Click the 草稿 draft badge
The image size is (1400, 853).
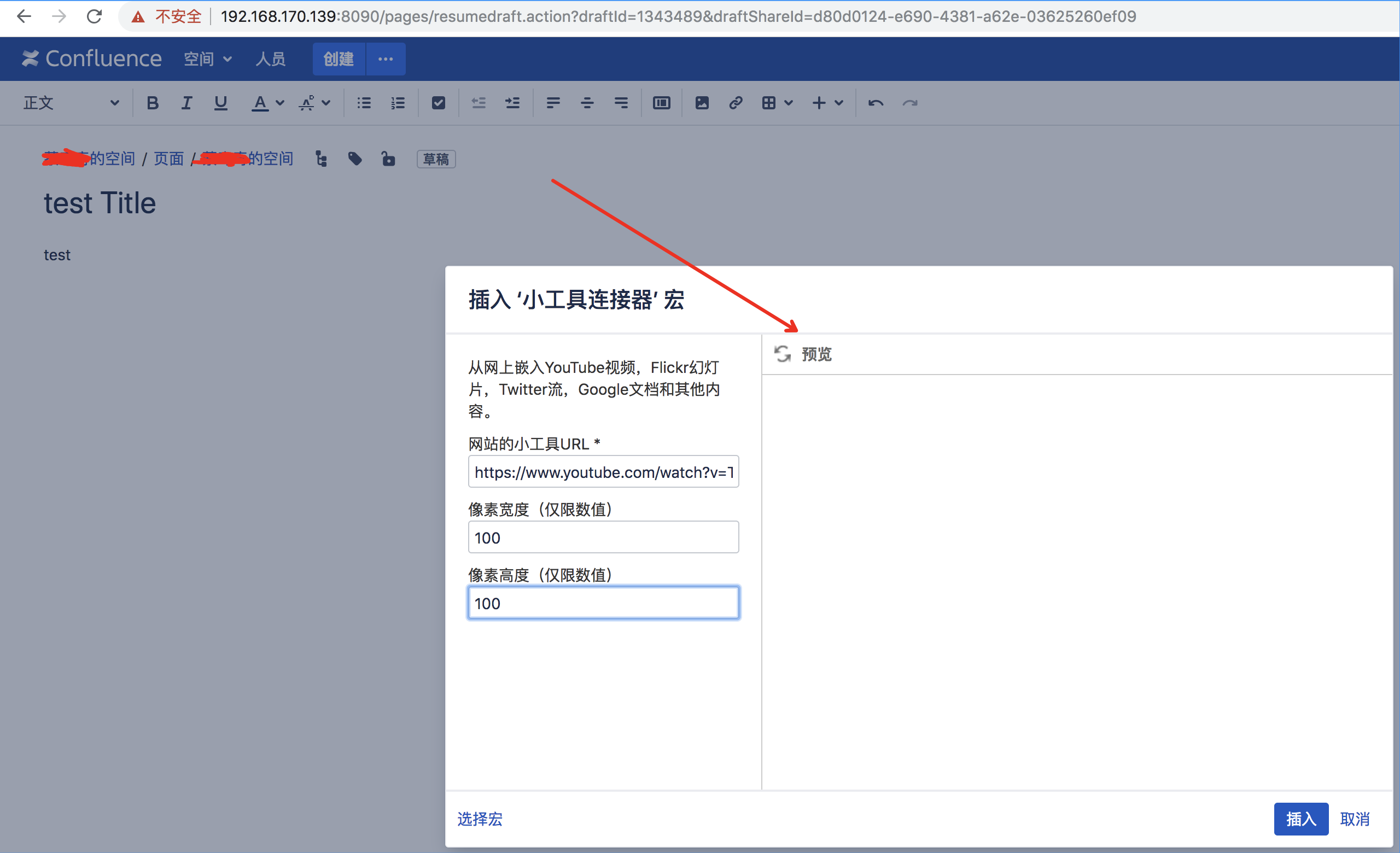coord(436,159)
